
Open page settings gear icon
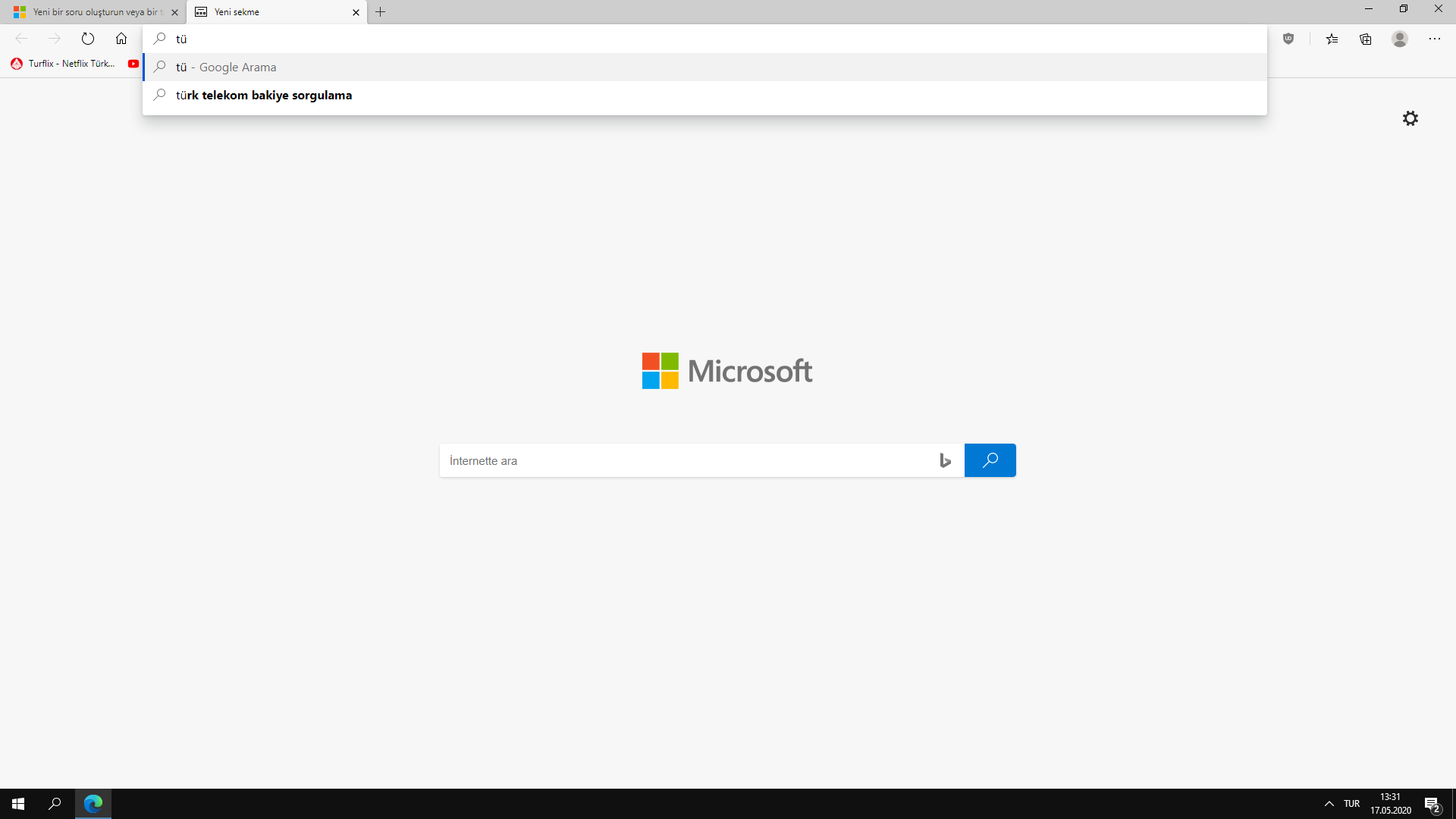point(1410,118)
